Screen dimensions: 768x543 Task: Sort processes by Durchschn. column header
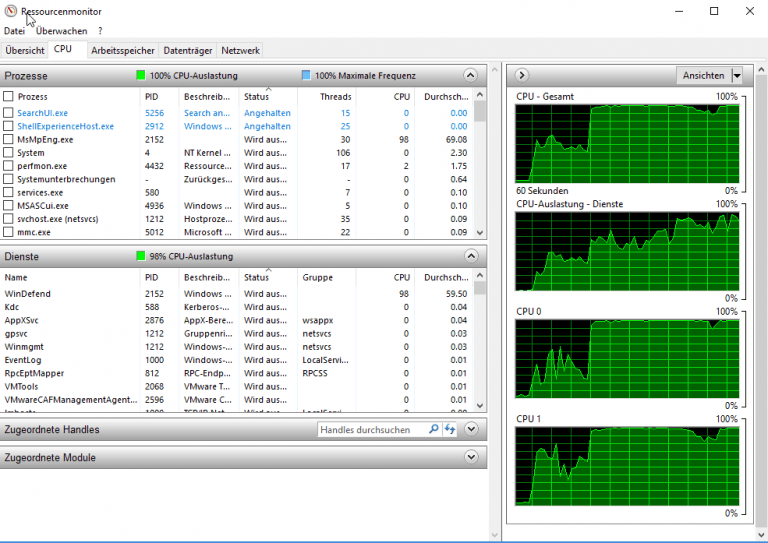[x=444, y=96]
